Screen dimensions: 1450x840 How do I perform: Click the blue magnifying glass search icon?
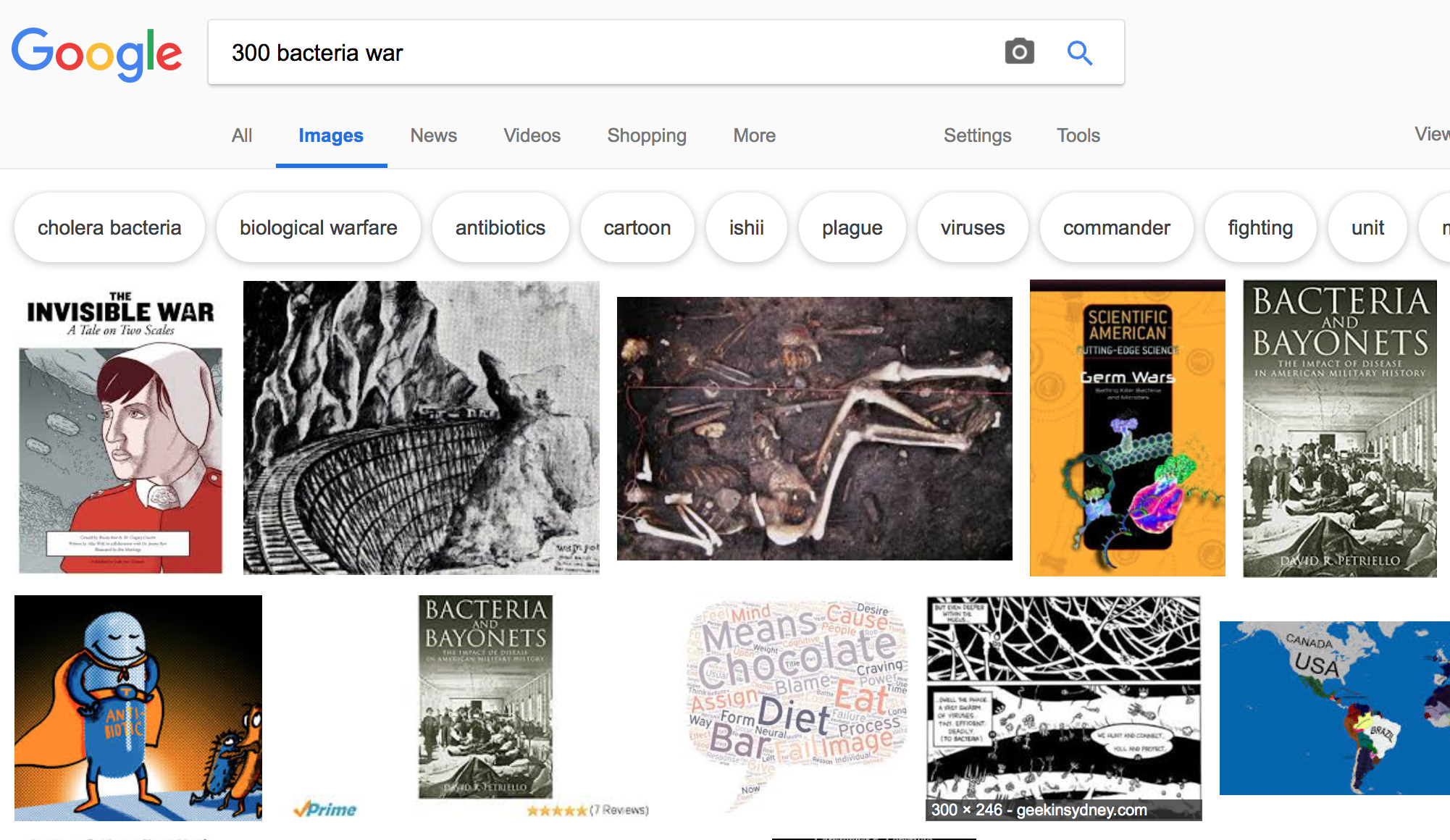point(1079,52)
